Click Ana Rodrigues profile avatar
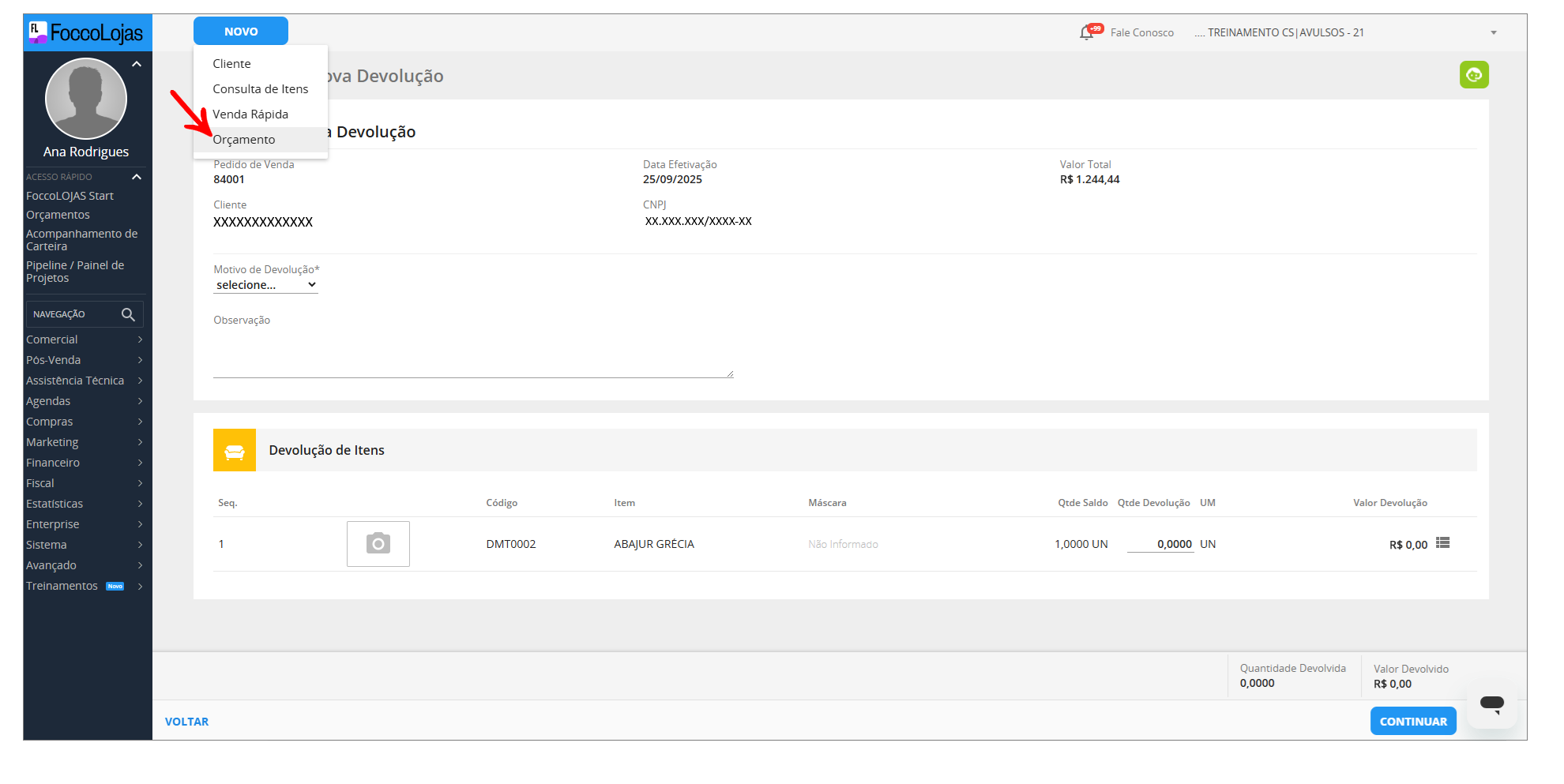Image resolution: width=1564 pixels, height=784 pixels. point(86,99)
